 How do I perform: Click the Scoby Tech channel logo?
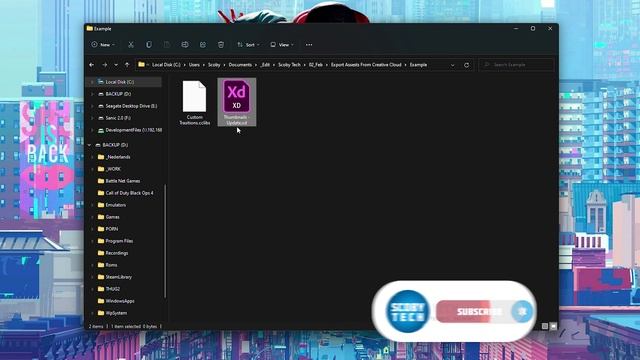[x=408, y=311]
